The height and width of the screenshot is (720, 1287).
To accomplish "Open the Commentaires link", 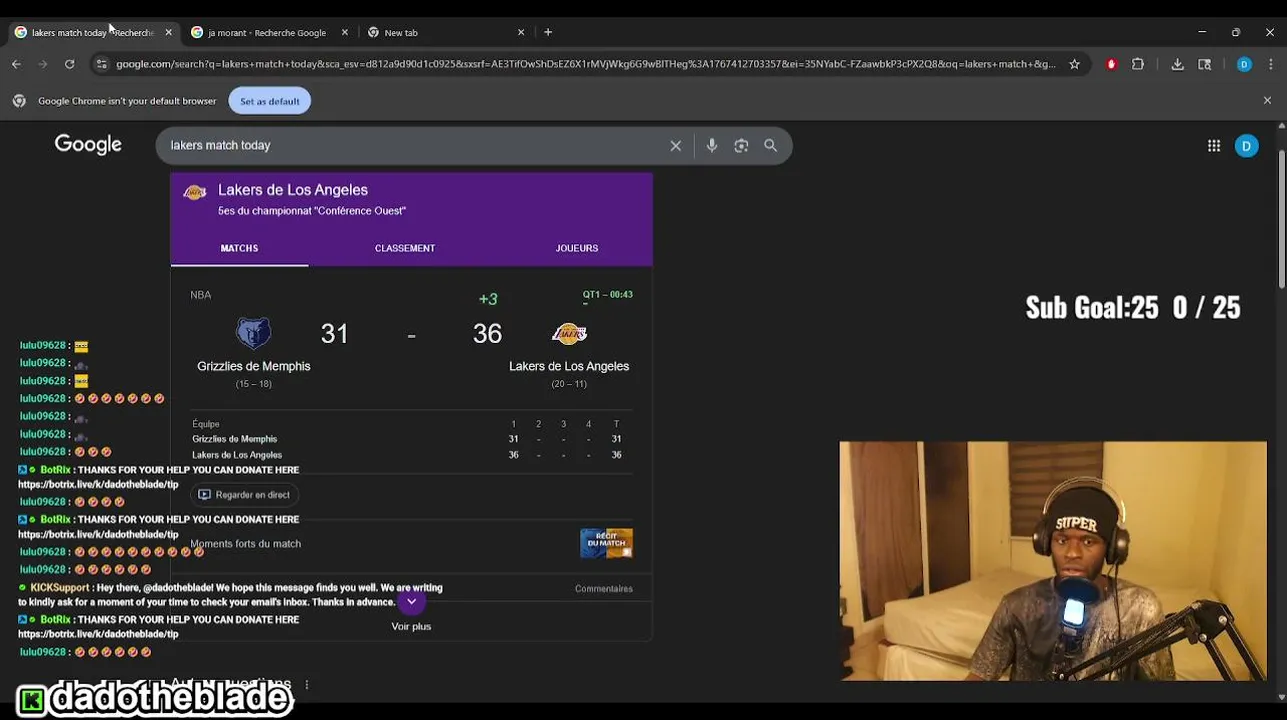I will (x=604, y=589).
